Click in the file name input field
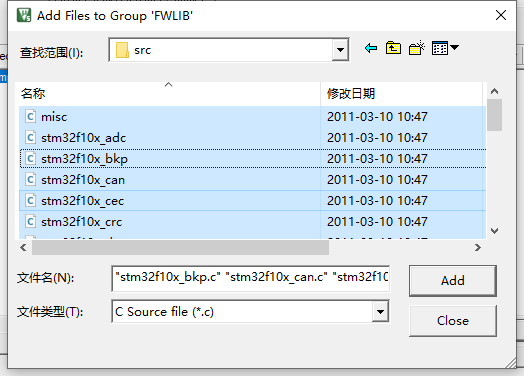 pos(250,278)
